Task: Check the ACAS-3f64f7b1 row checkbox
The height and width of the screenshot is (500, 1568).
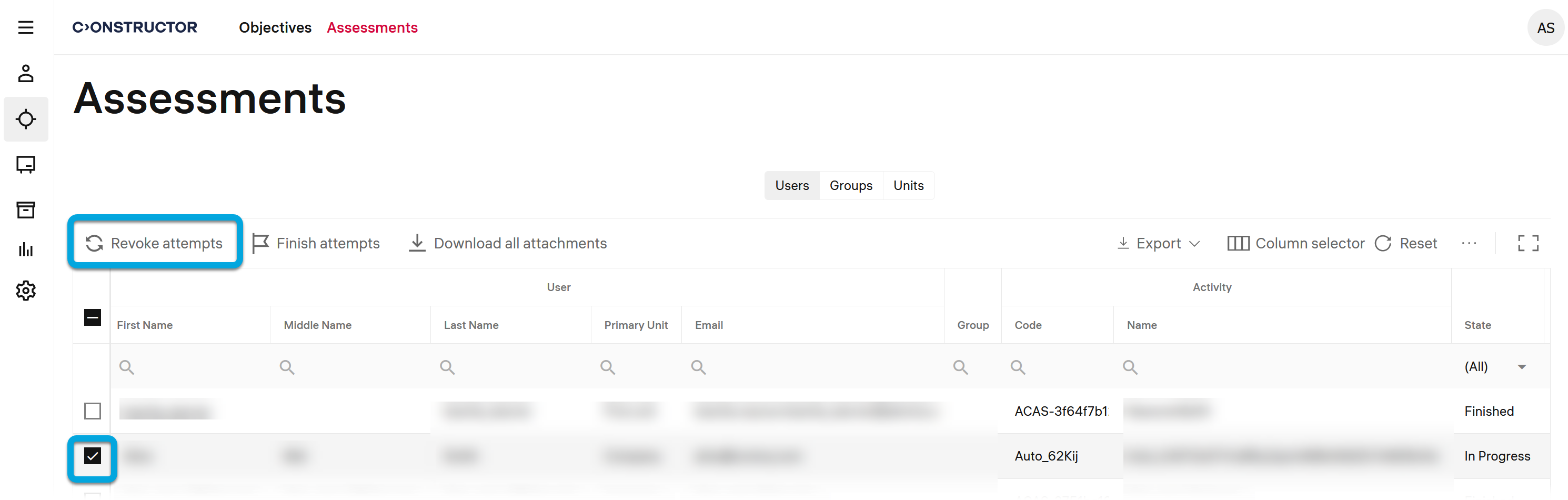Action: tap(93, 411)
